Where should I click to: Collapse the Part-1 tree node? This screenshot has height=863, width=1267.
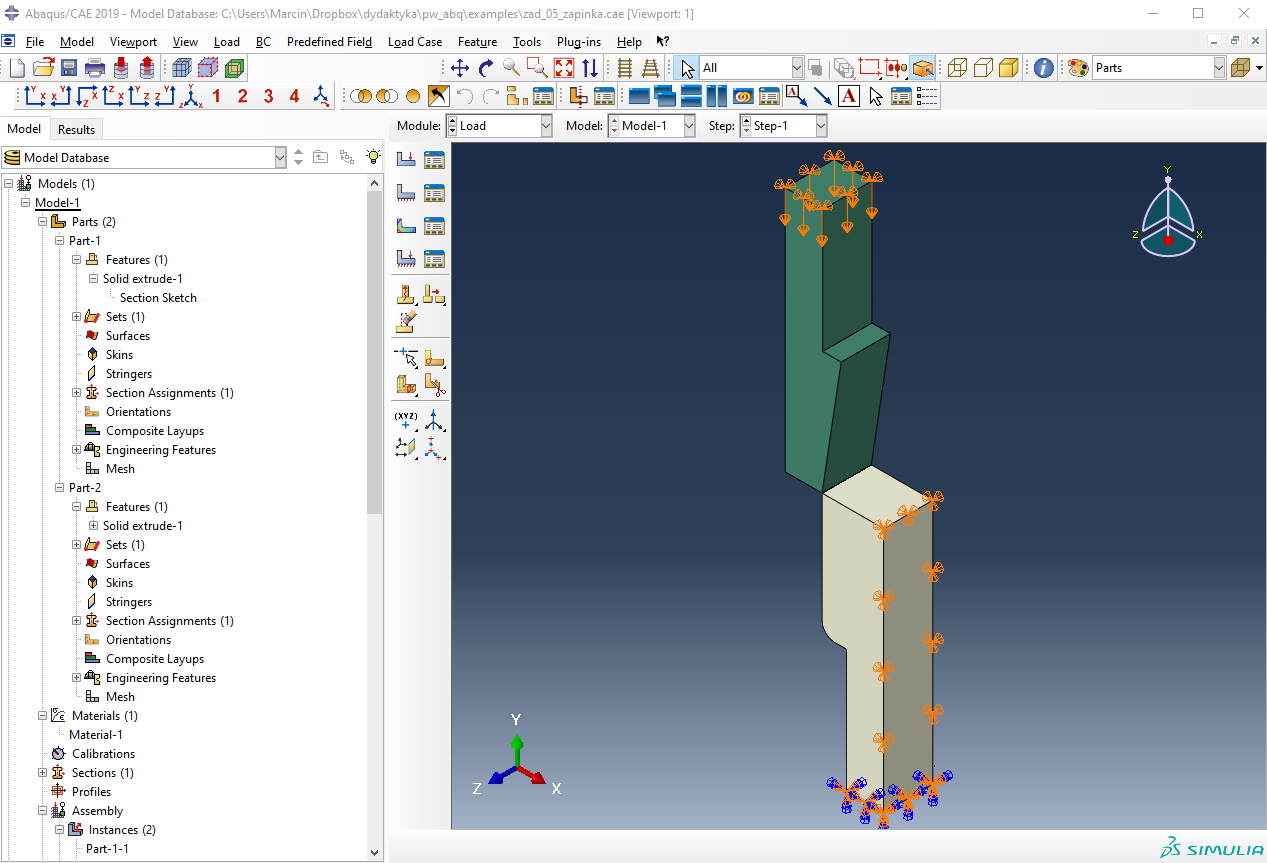(59, 241)
